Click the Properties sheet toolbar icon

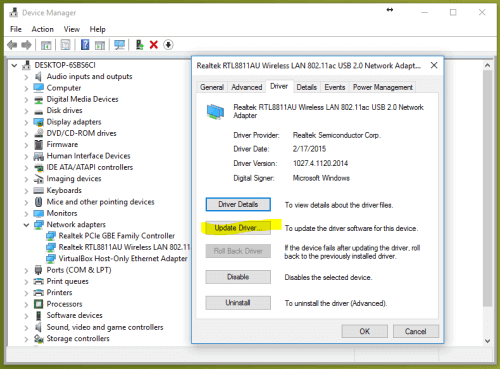tap(65, 45)
